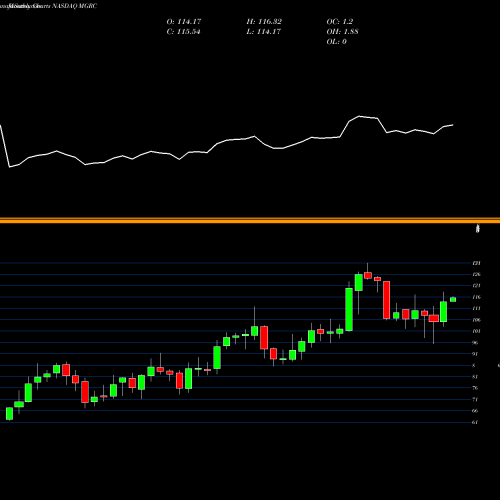
Task: Click the orange divider bar between charts
Action: 250,220
